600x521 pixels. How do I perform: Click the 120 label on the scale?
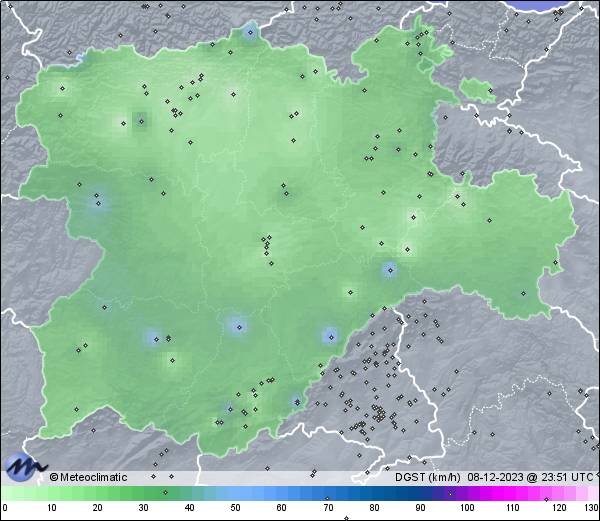pos(559,508)
